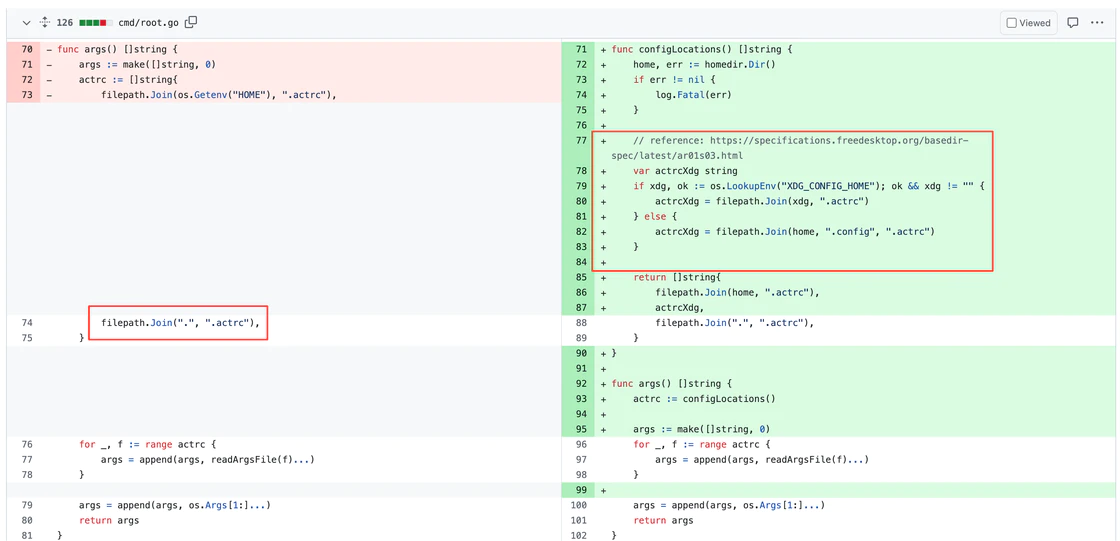This screenshot has height=541, width=1120.
Task: Collapse the cmd/root.go file diff
Action: pos(26,22)
